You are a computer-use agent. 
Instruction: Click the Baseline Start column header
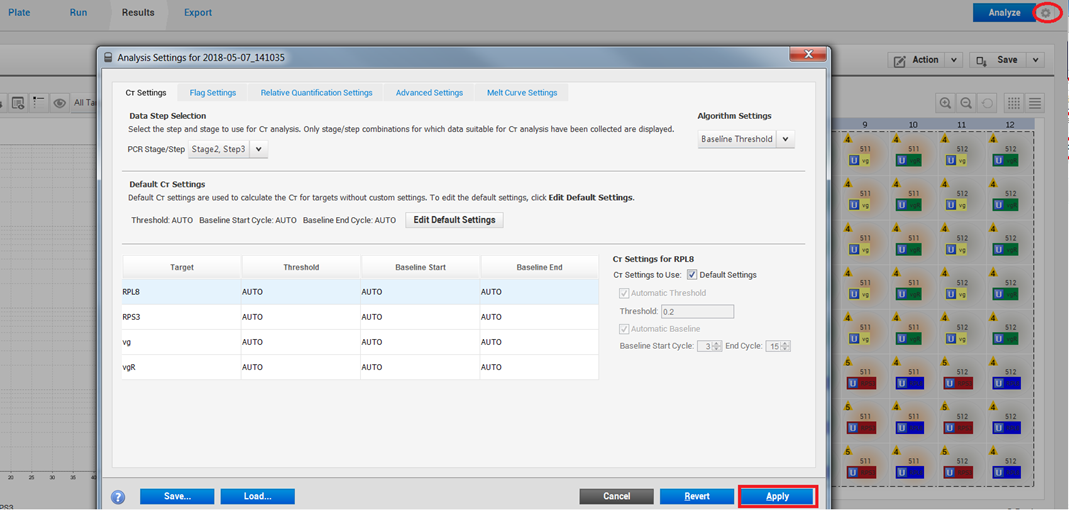tap(420, 267)
